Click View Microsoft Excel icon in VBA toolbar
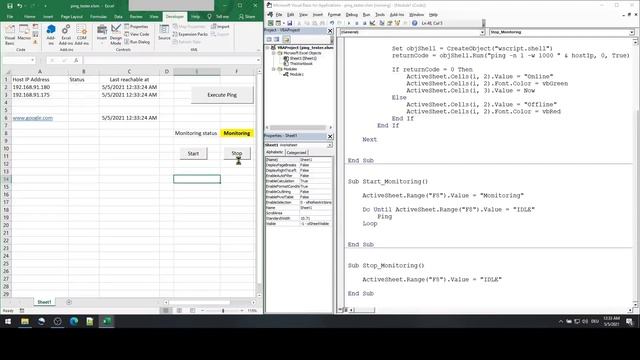 tap(271, 23)
